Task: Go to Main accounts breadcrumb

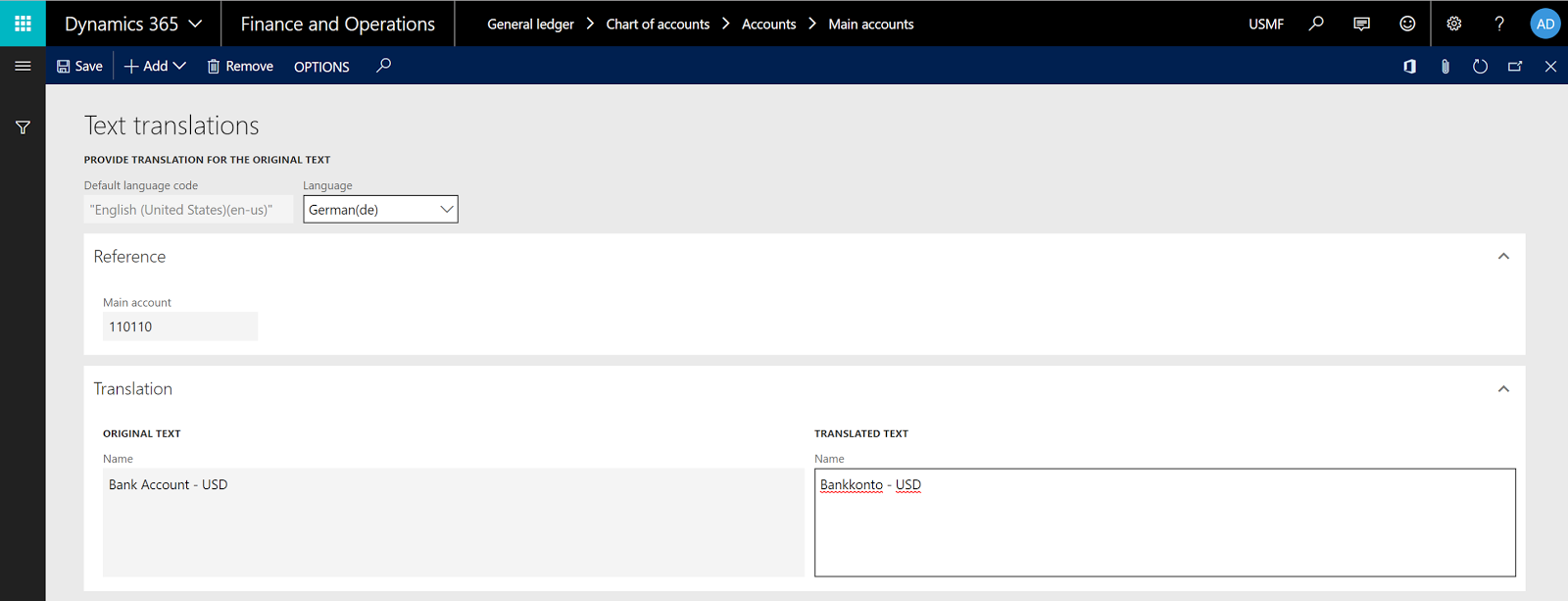Action: (x=871, y=25)
